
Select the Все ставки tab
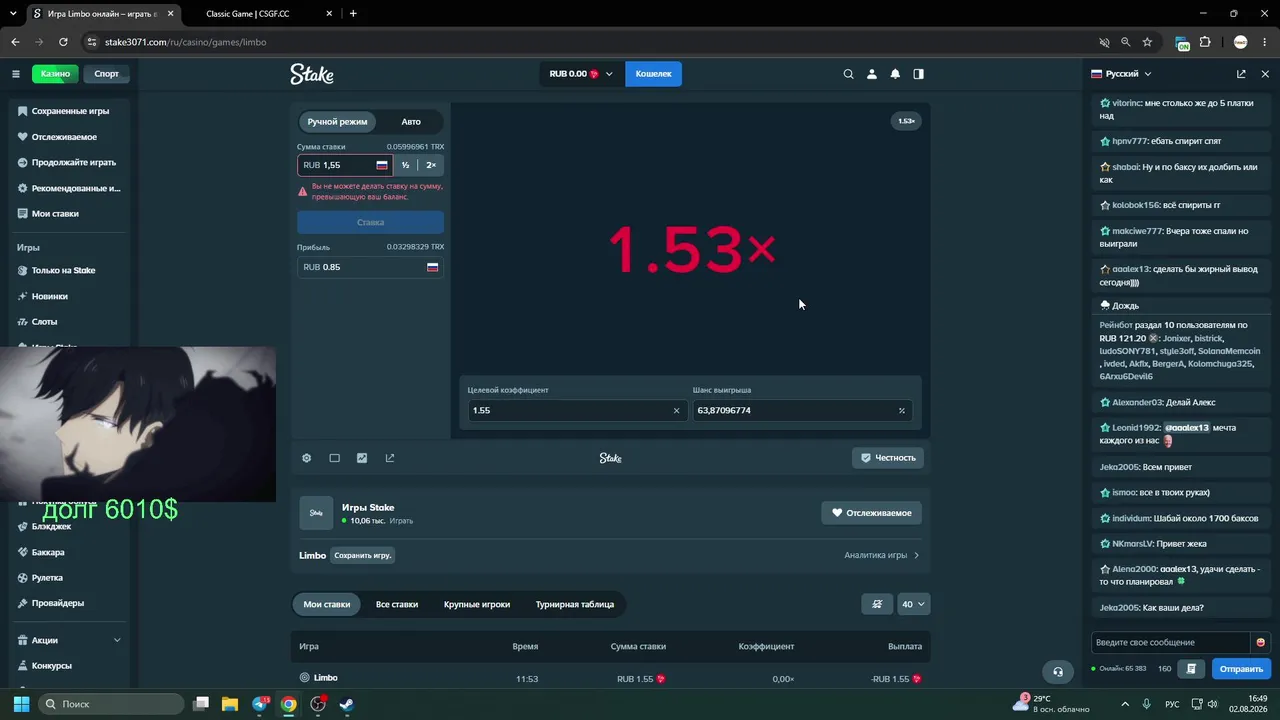click(x=397, y=604)
